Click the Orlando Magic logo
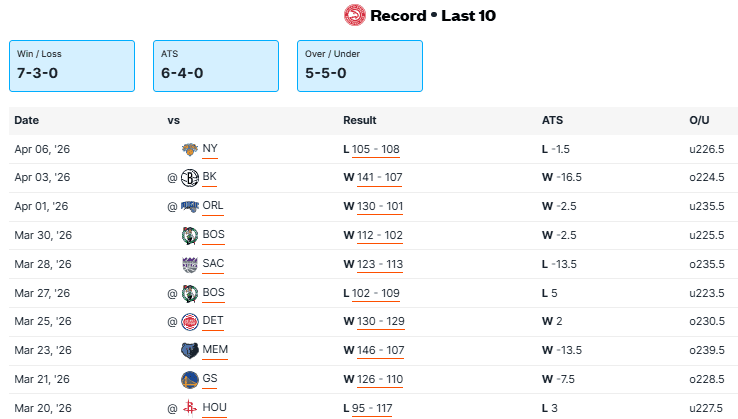The height and width of the screenshot is (419, 738). 190,207
